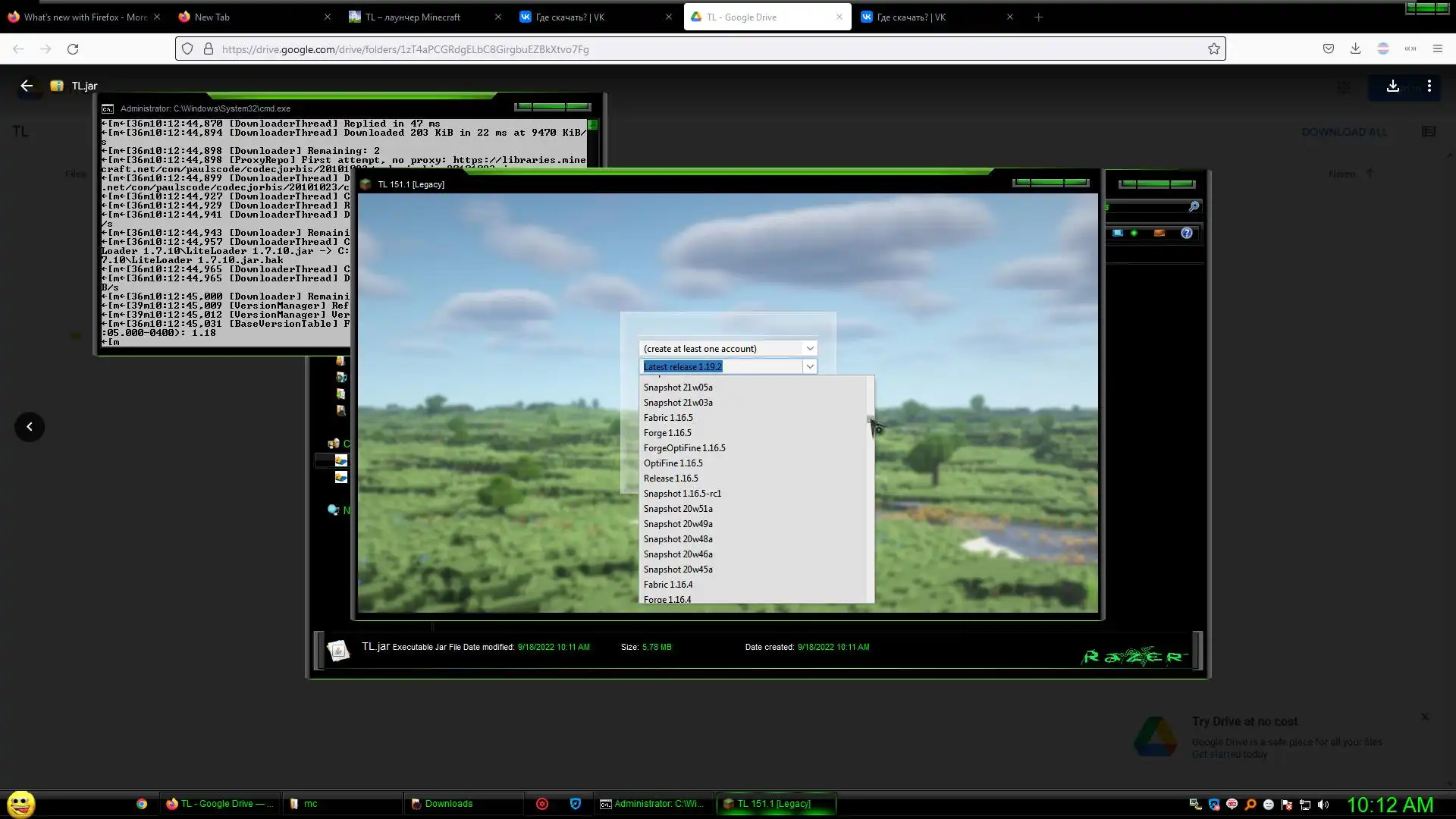1456x819 pixels.
Task: Click the version list scrollbar thumb
Action: point(870,419)
